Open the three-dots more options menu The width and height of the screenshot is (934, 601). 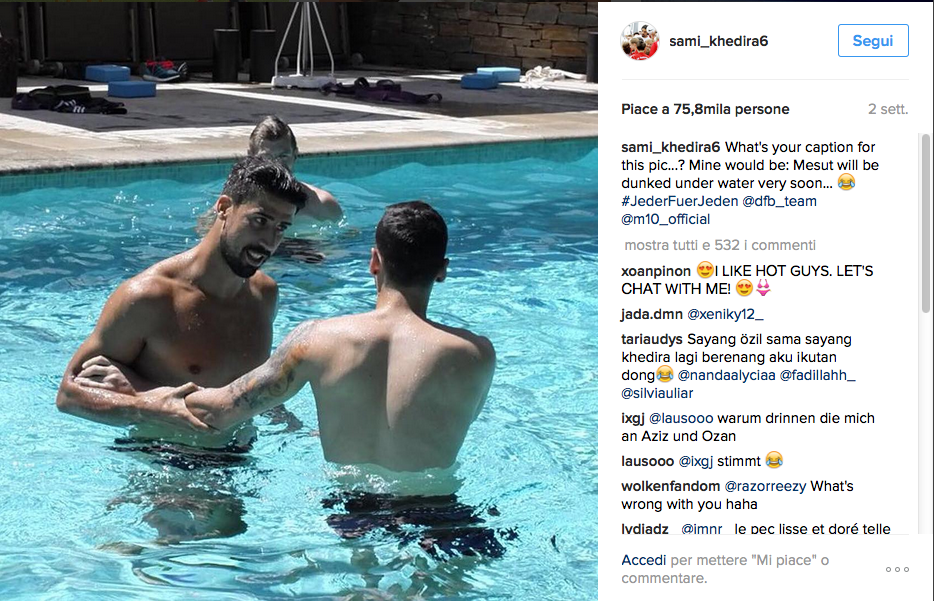[x=897, y=569]
